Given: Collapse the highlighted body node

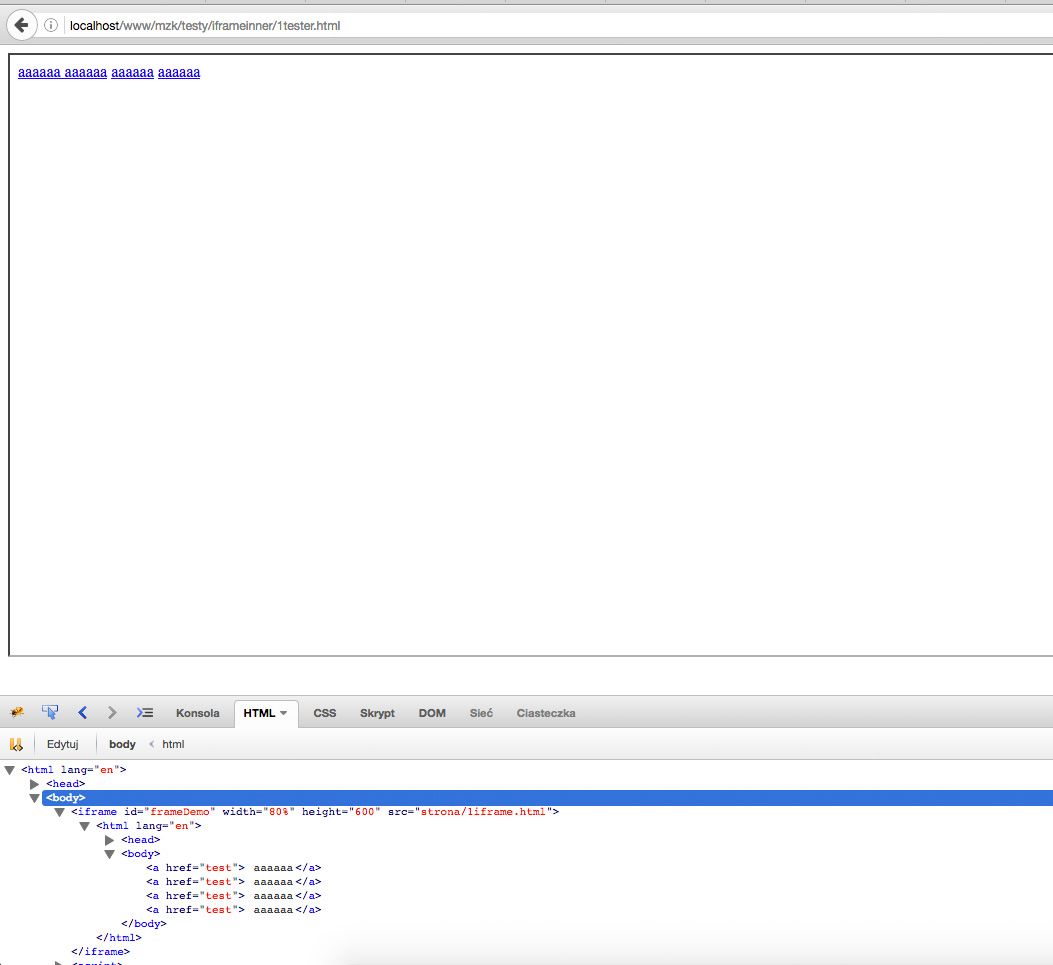Looking at the screenshot, I should click(34, 798).
